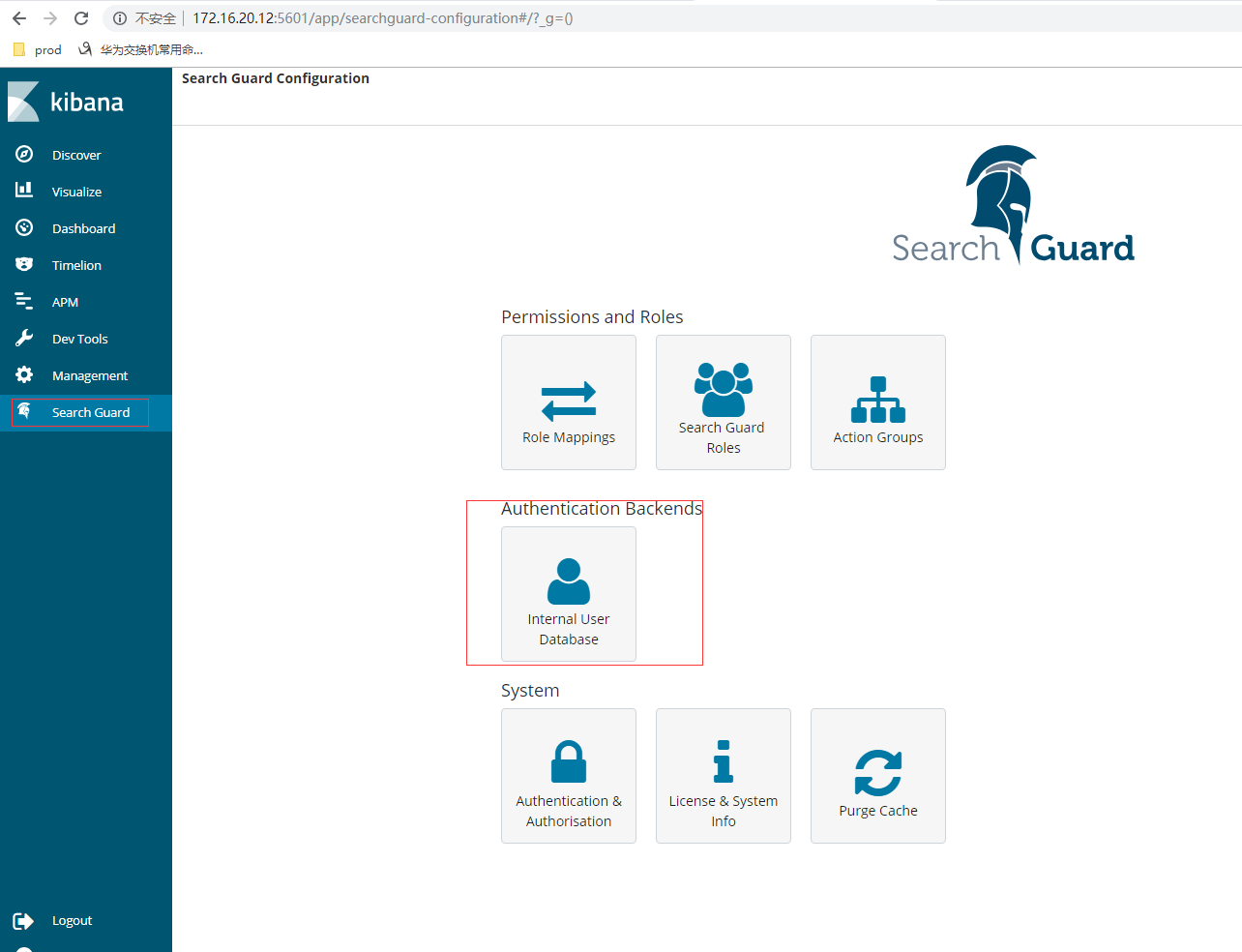This screenshot has height=952, width=1242.
Task: Click the Management gear icon
Action: (x=24, y=374)
